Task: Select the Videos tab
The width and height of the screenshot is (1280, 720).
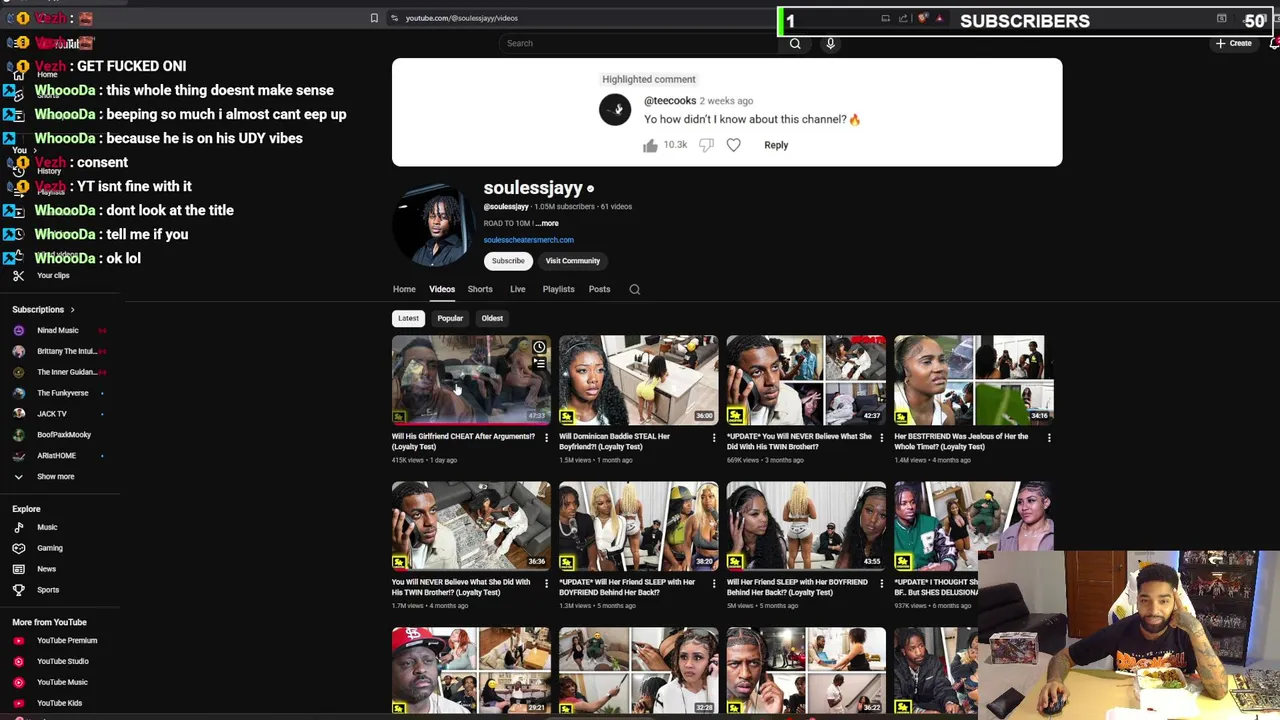Action: click(442, 289)
